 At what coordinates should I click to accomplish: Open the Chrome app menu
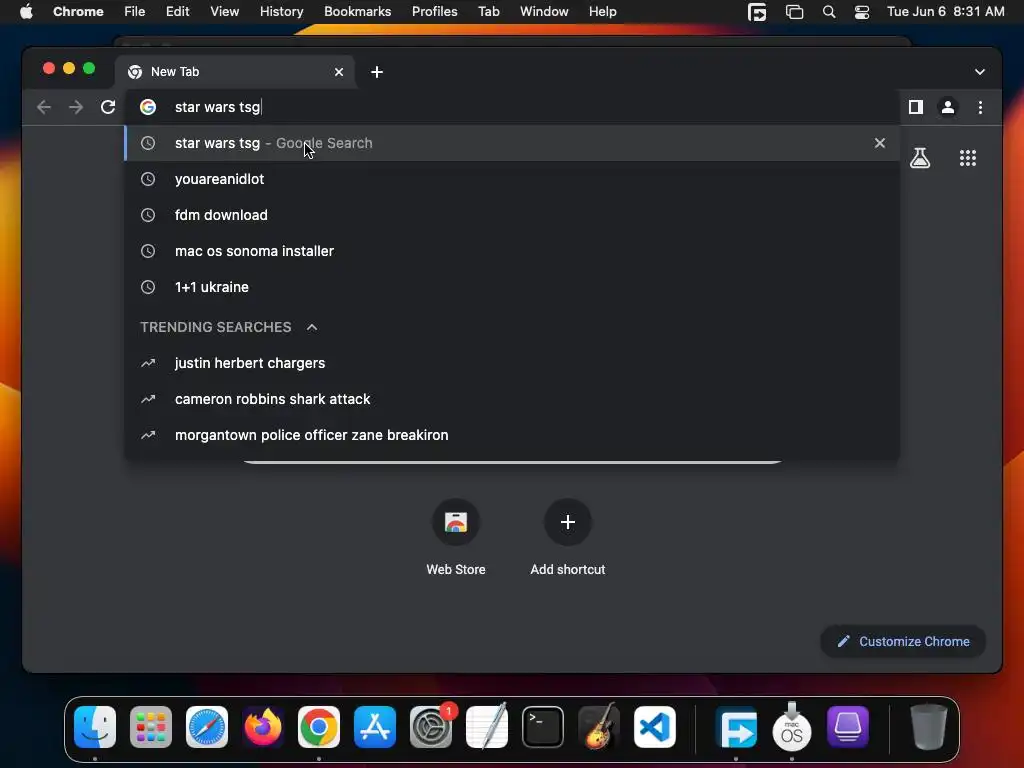(78, 12)
